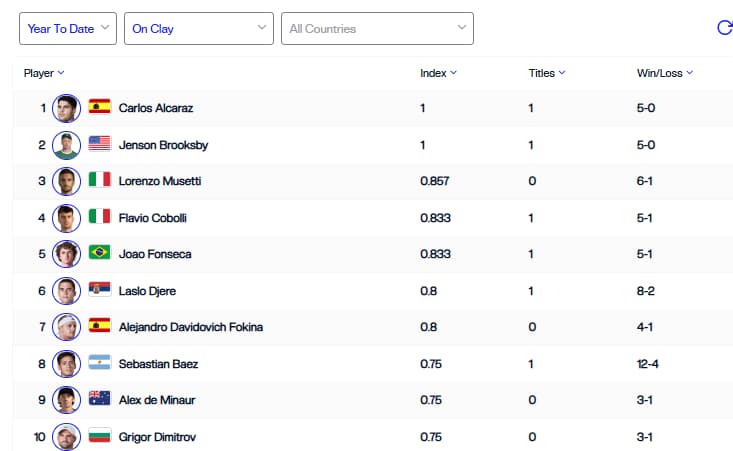Screen dimensions: 733x451
Task: Click the Spanish flag beside Carlos Alcaraz
Action: point(100,106)
